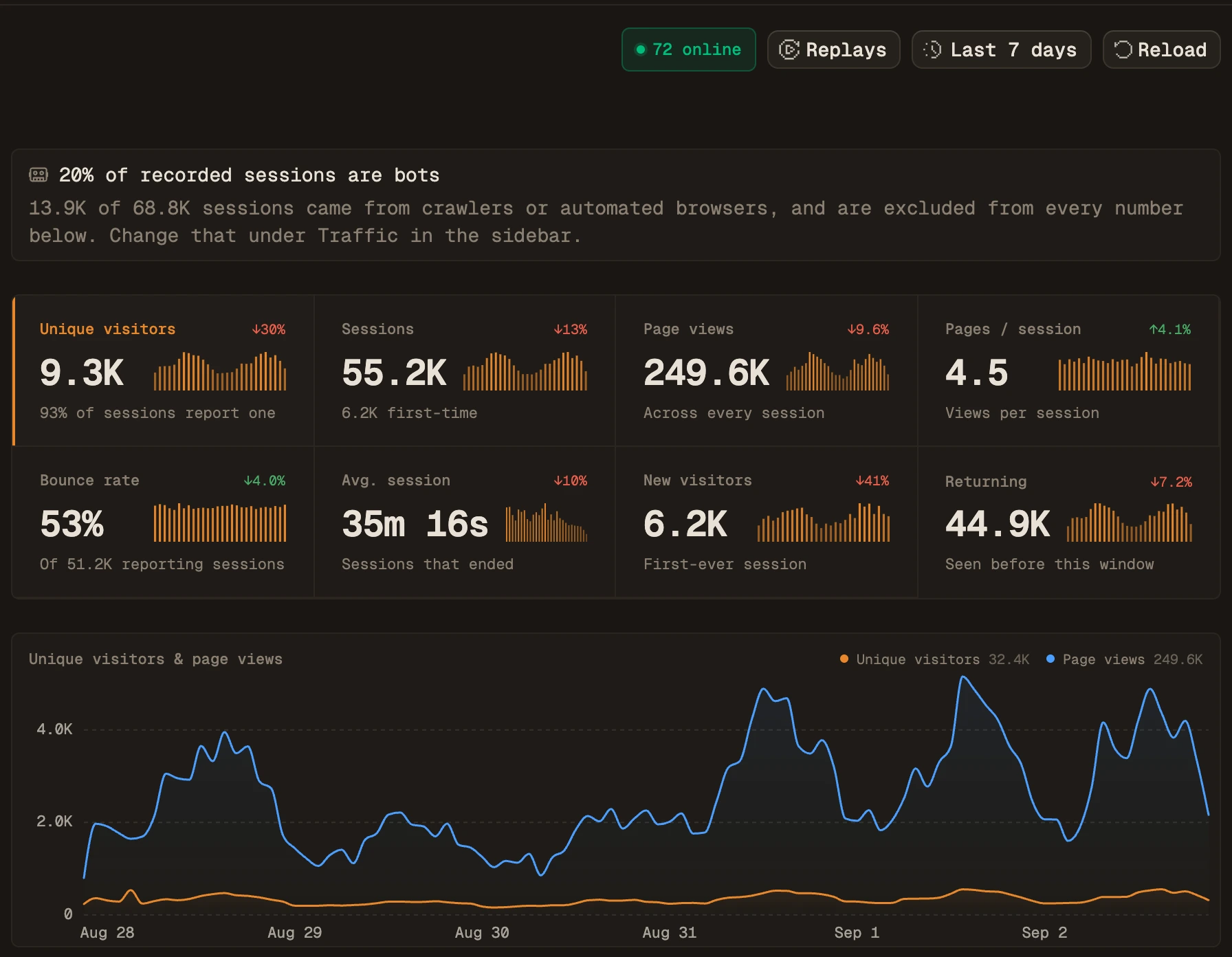This screenshot has width=1232, height=957.
Task: Click the New visitors sparkline chart
Action: tap(824, 522)
